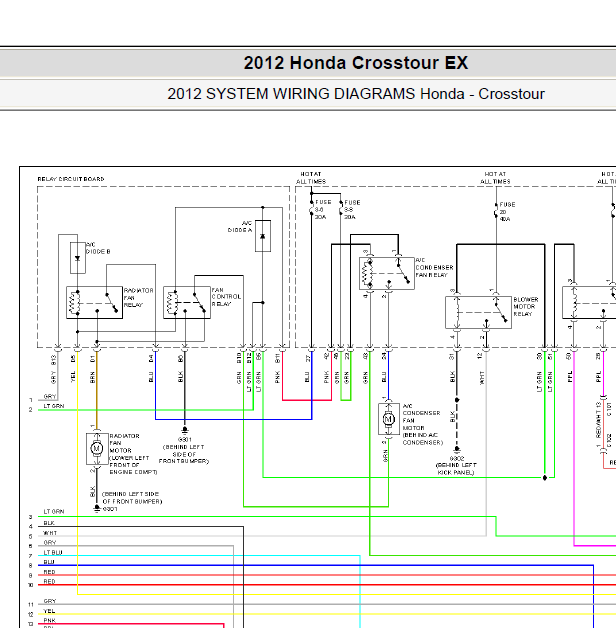
Task: Select the A/C Diode A symbol
Action: click(x=263, y=236)
